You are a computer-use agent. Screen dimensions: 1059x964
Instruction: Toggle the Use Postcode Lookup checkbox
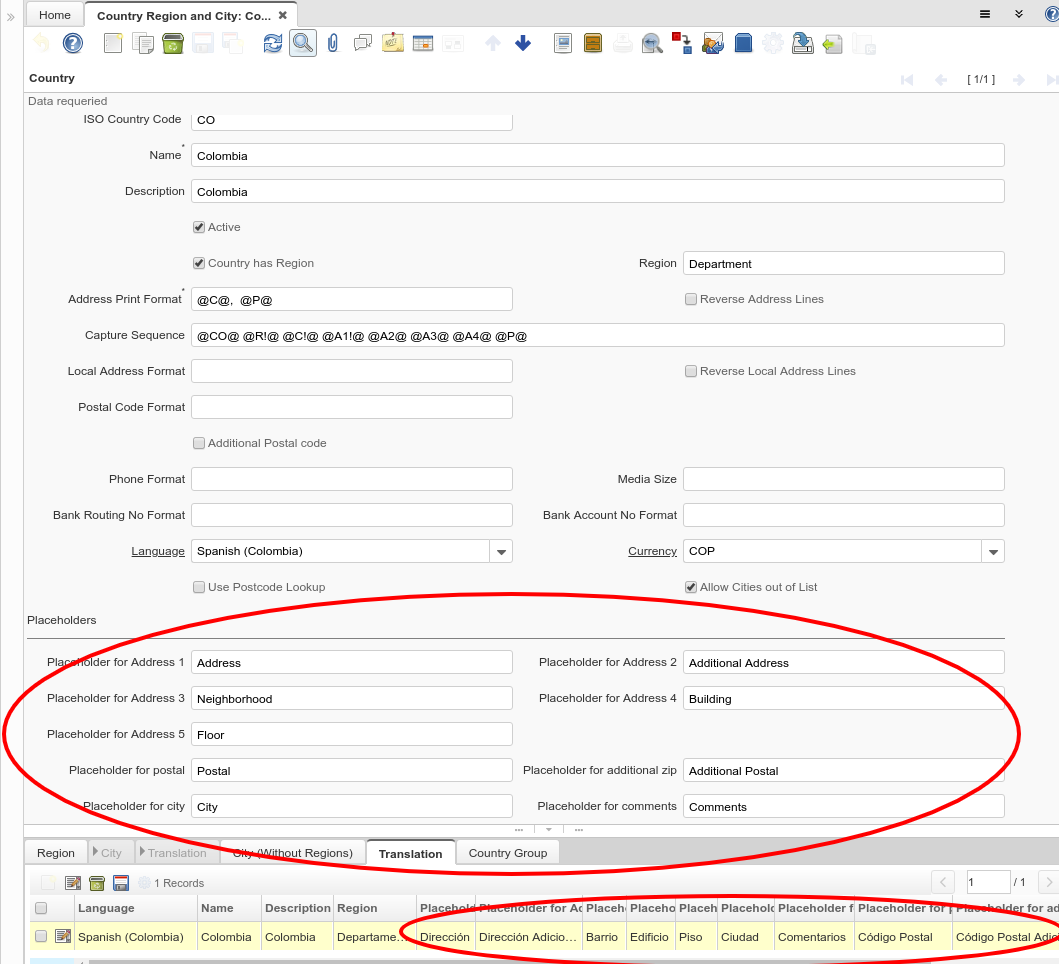199,587
